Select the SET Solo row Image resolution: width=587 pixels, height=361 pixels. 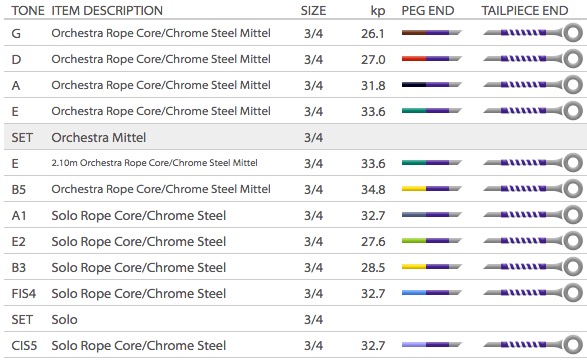click(295, 319)
